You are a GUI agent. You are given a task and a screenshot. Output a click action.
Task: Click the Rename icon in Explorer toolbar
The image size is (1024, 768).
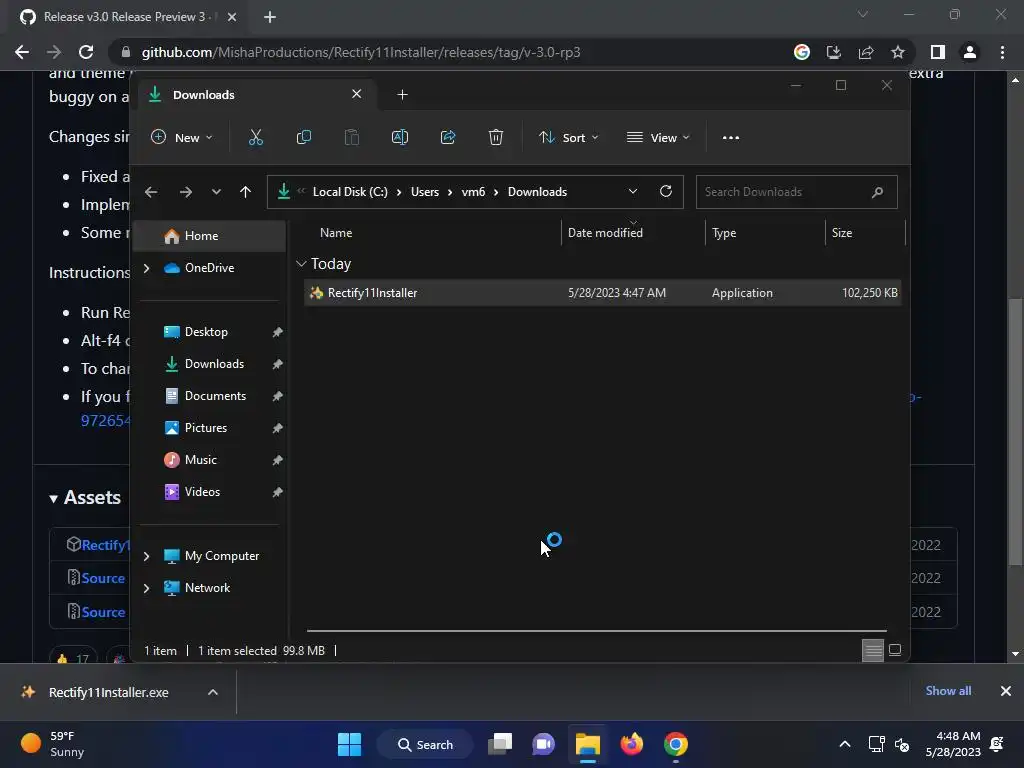(400, 137)
